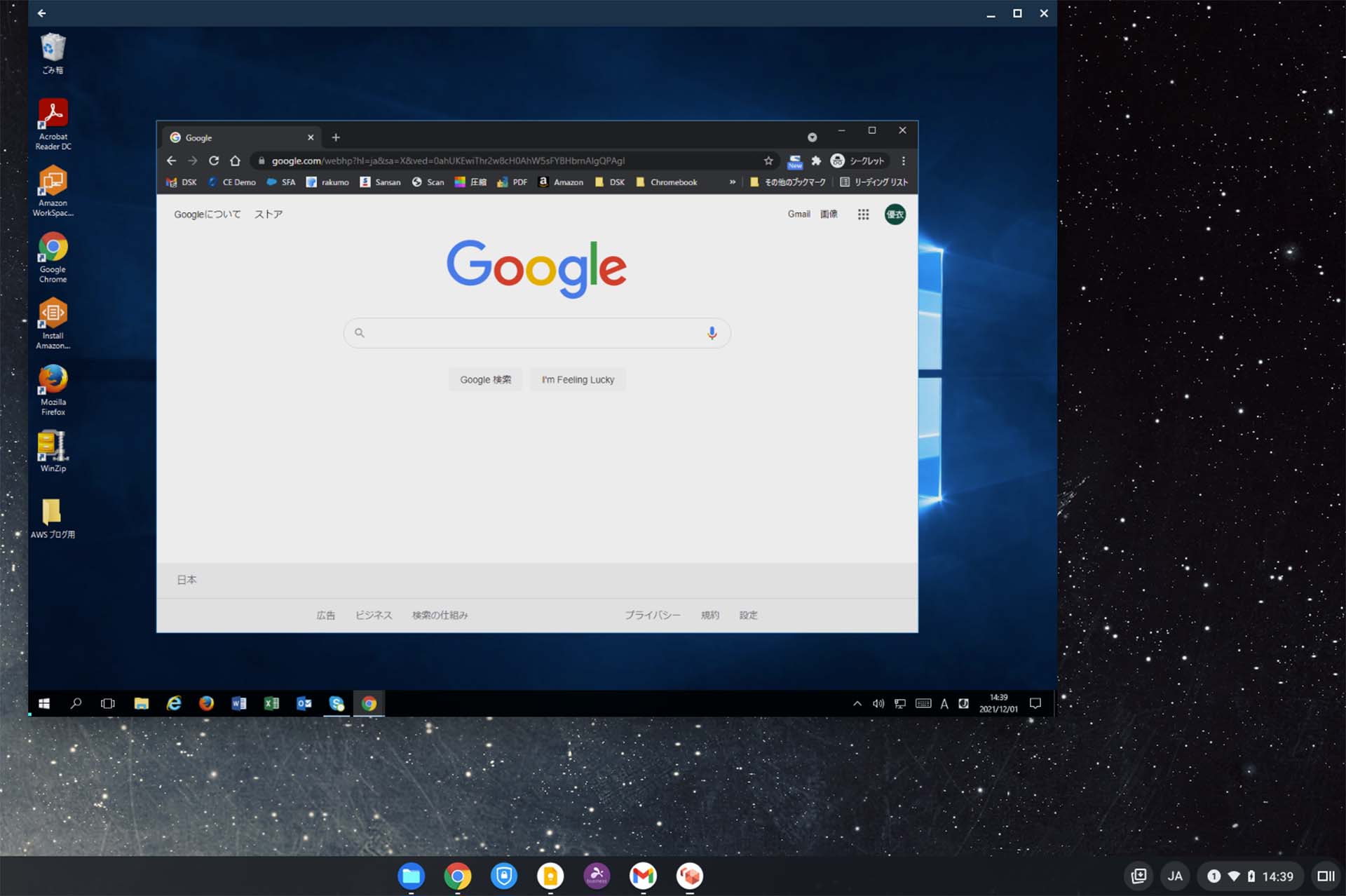The image size is (1346, 896).
Task: Open the 設定 footer link
Action: pos(748,615)
